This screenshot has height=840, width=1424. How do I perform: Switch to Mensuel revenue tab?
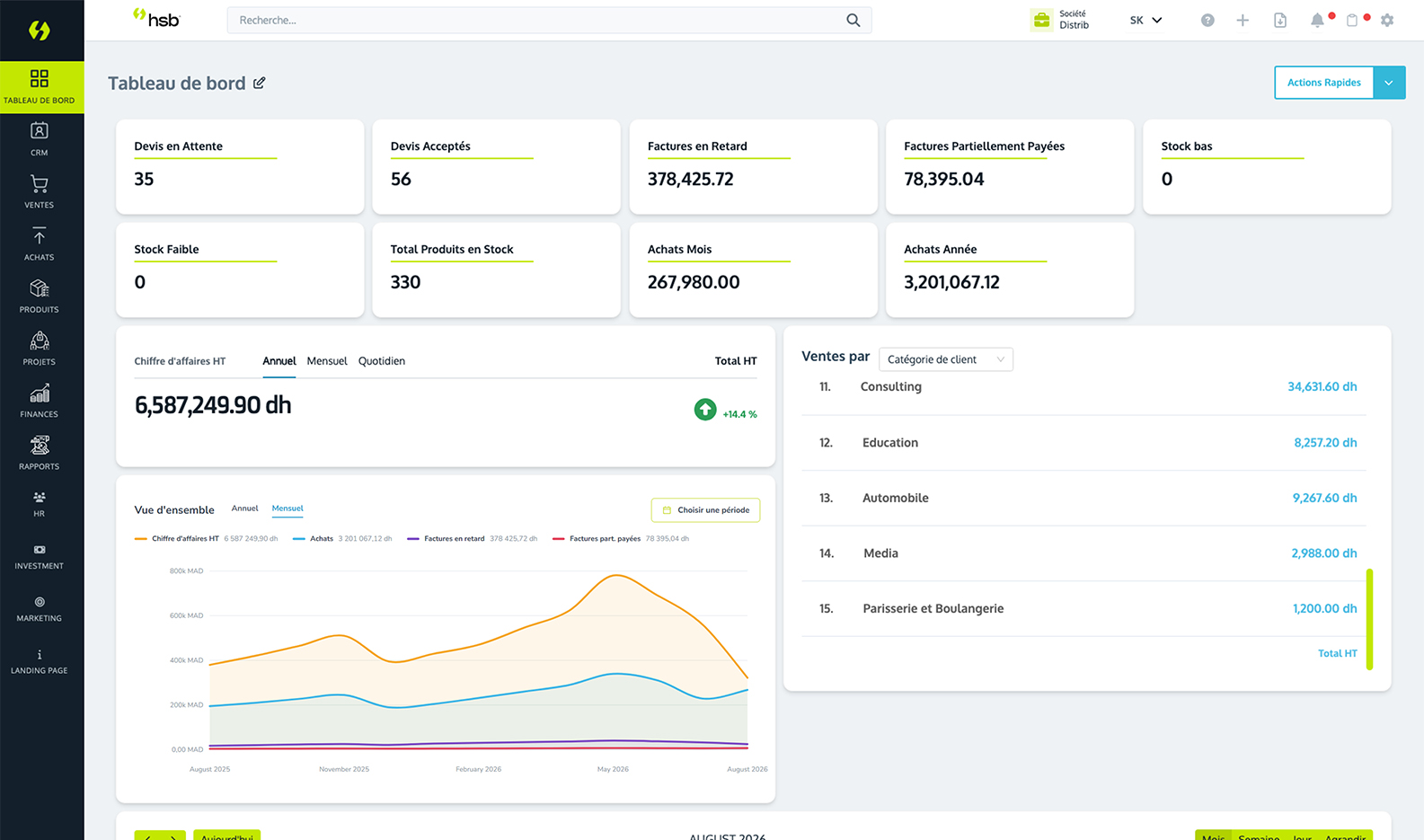[327, 361]
